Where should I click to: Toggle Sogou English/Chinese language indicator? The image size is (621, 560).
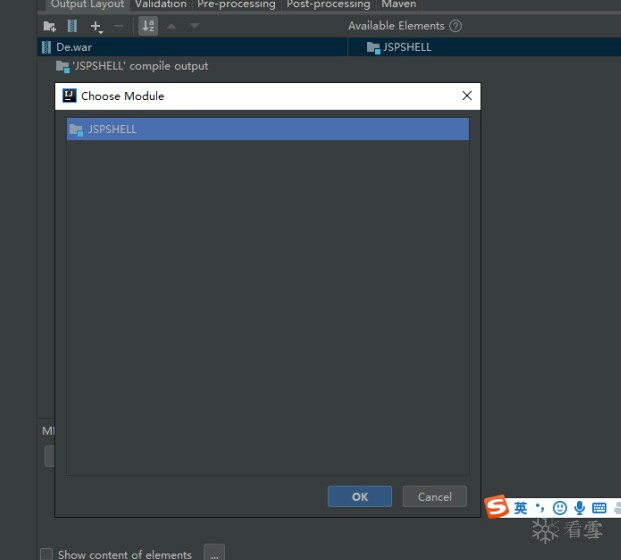(x=520, y=508)
